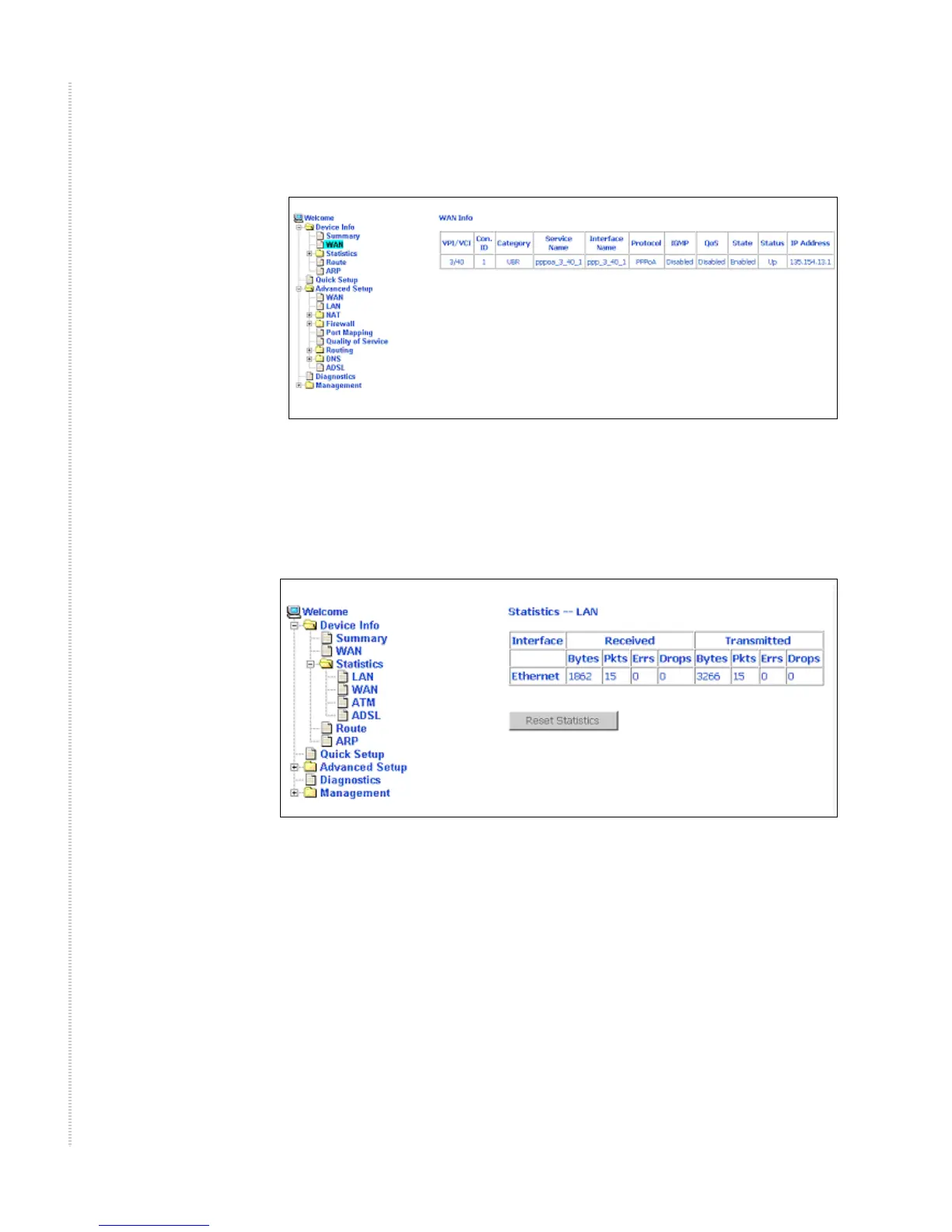Viewport: 952px width, 1232px height.
Task: Click the 'Transmitted' column group header
Action: pyautogui.click(x=758, y=641)
